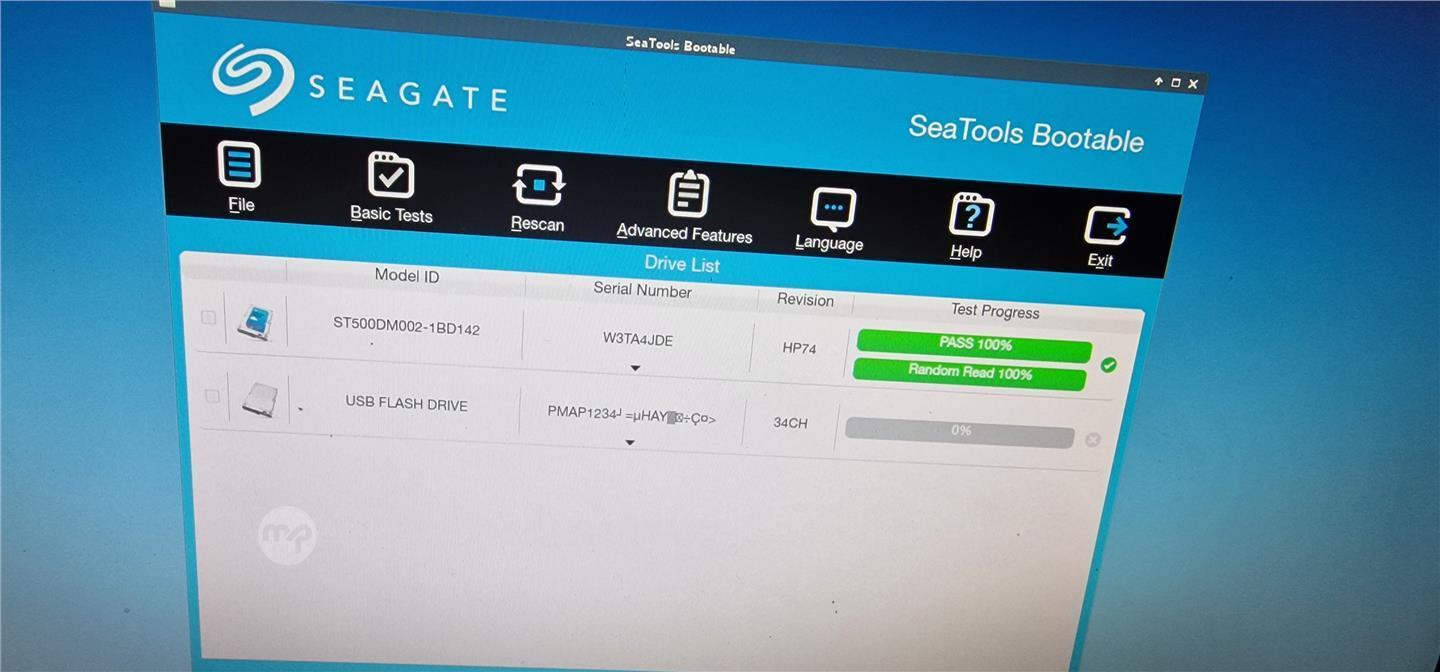
Task: Click revision 34CH cell
Action: [x=790, y=423]
